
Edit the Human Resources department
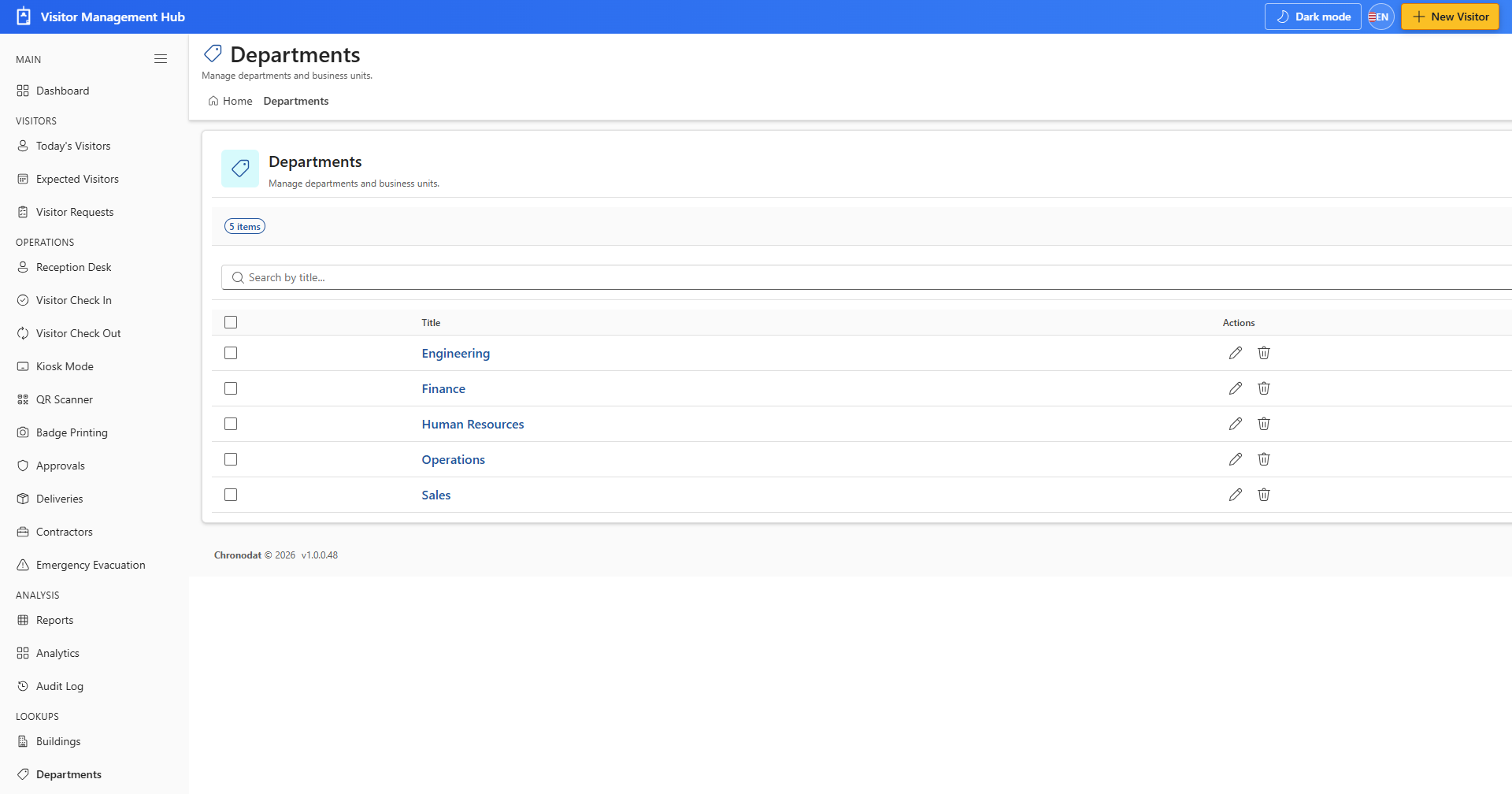coord(1236,424)
